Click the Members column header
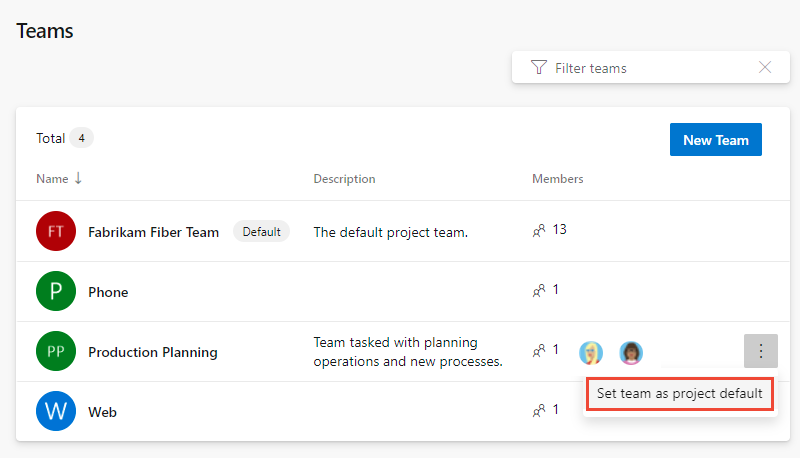 (x=557, y=179)
